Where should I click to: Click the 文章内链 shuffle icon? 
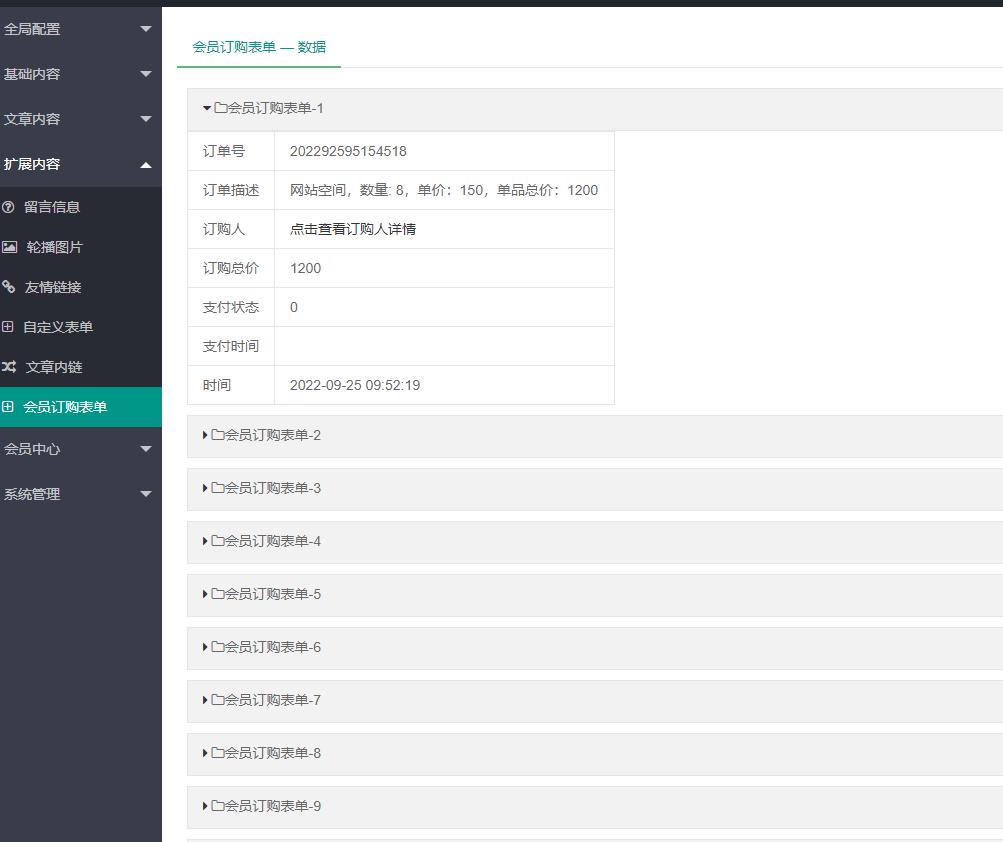[x=9, y=367]
